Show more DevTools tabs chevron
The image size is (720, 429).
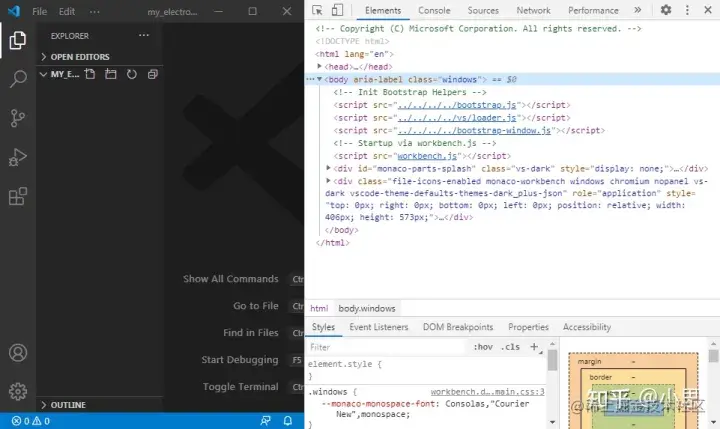(x=637, y=10)
